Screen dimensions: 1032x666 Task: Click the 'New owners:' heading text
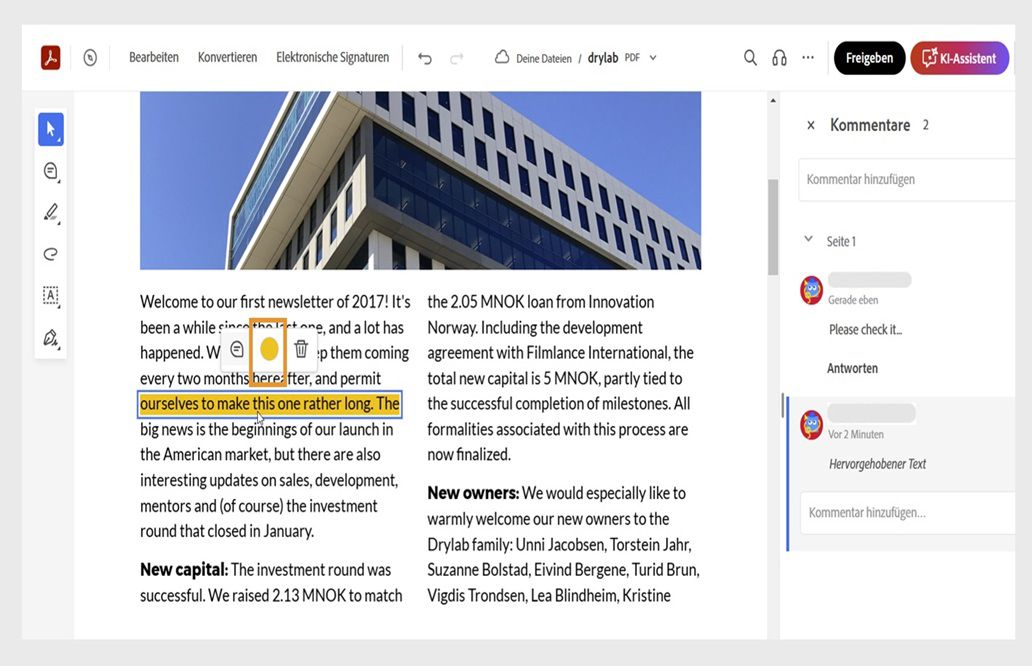pos(473,493)
